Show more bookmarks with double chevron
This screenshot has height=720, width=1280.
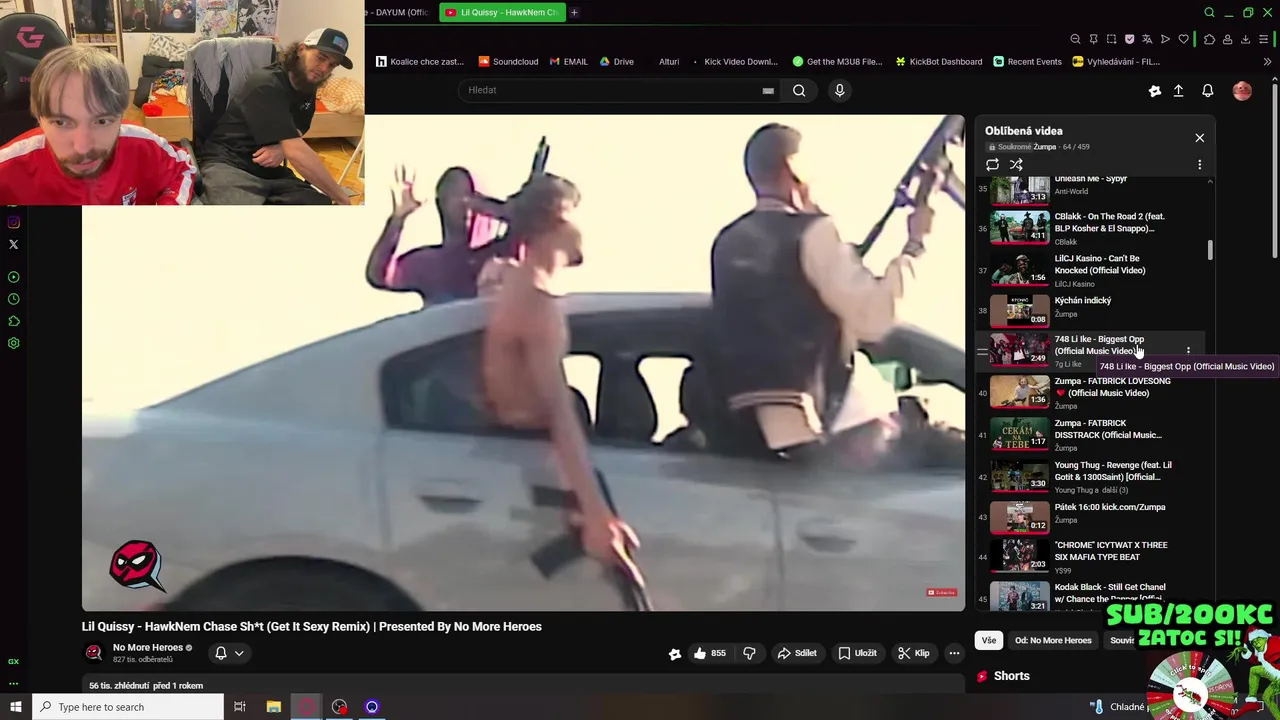[1267, 61]
